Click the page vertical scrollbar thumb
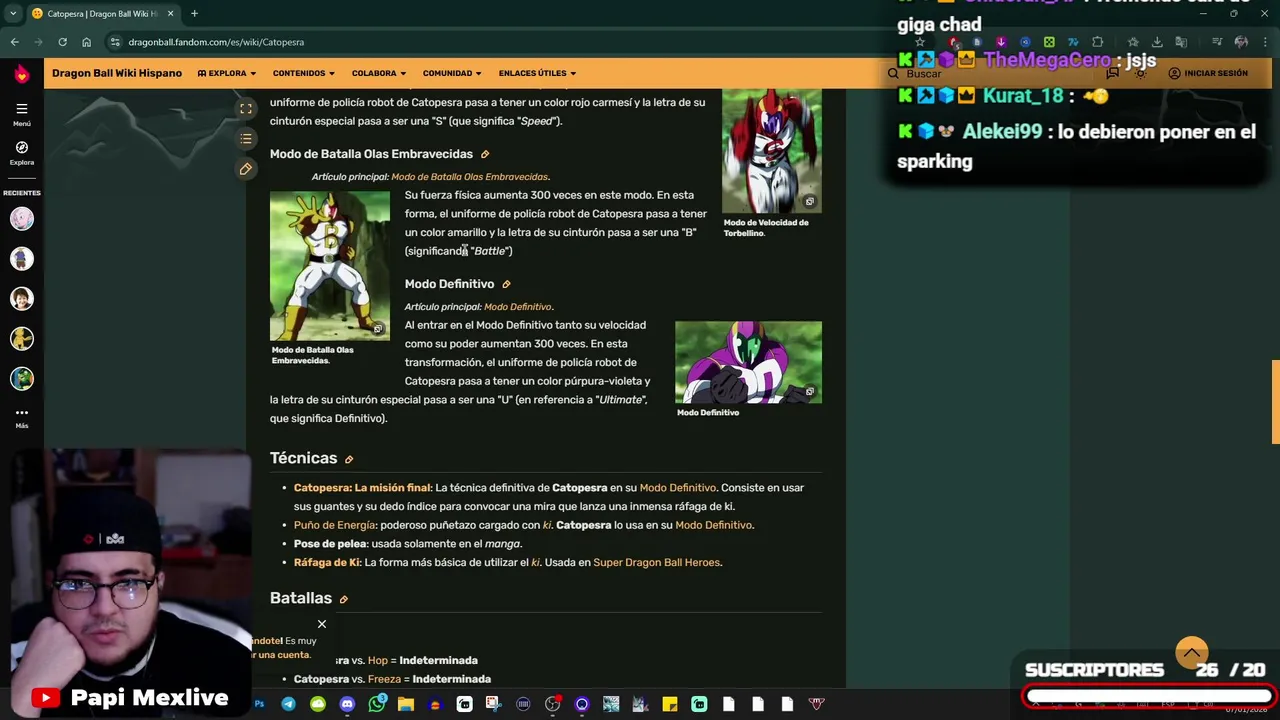This screenshot has height=720, width=1280. click(1275, 401)
